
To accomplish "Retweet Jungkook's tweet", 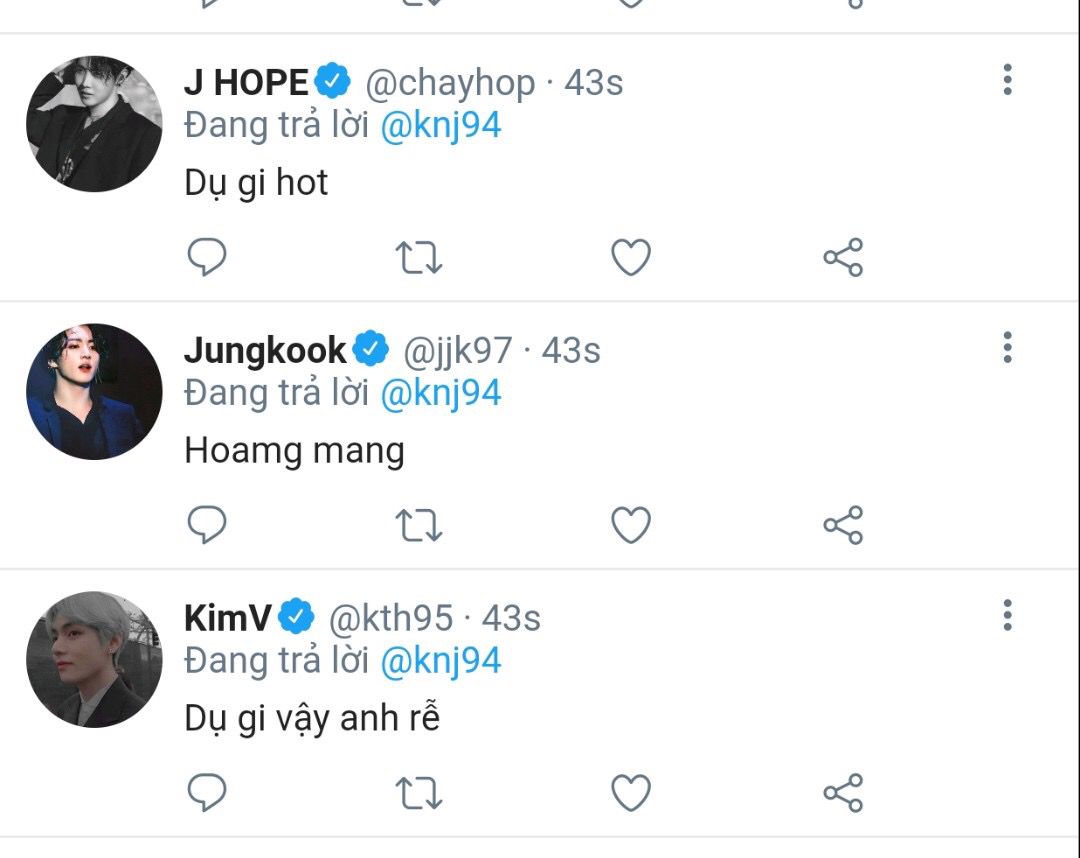I will coord(419,525).
